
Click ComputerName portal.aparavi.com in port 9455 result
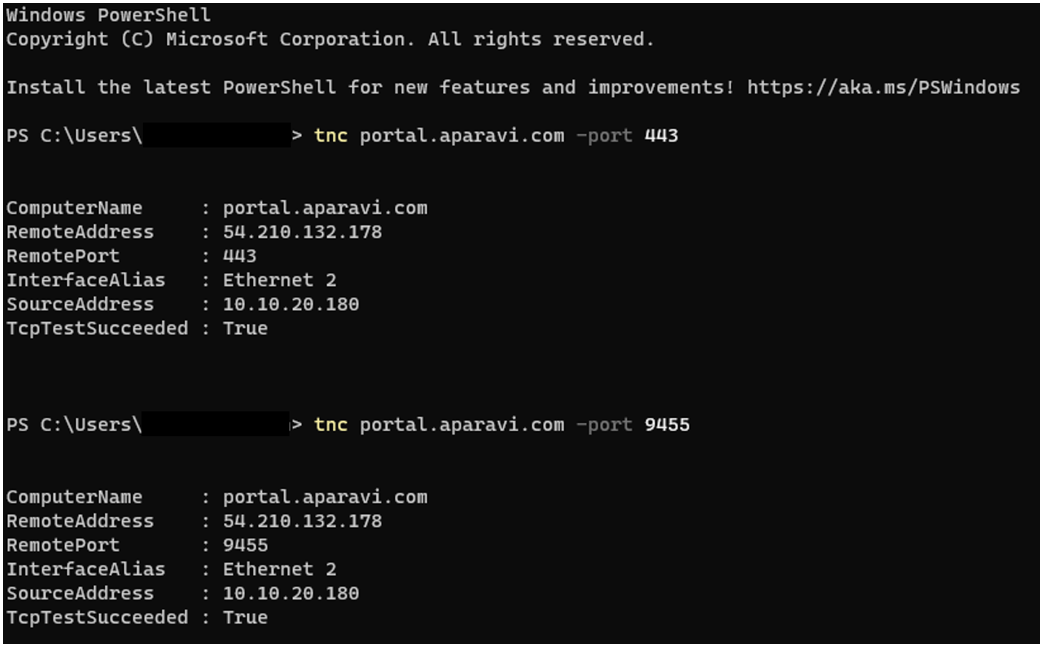(325, 497)
